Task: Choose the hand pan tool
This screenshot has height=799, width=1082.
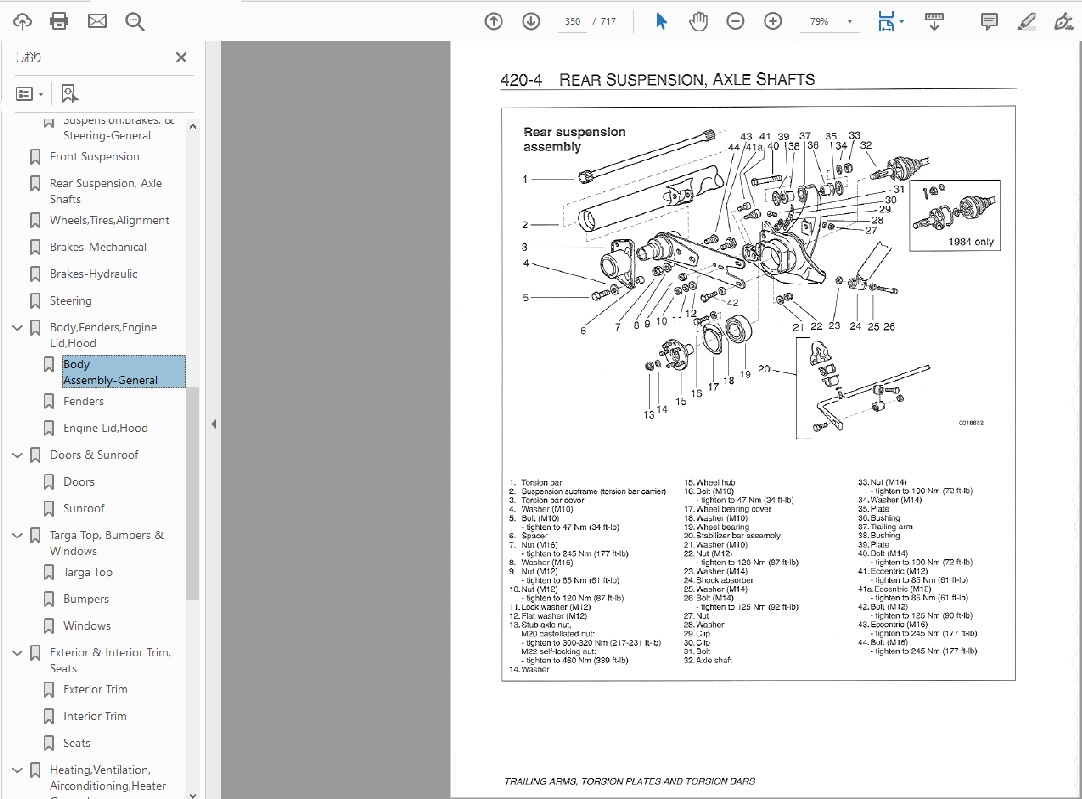Action: 698,21
